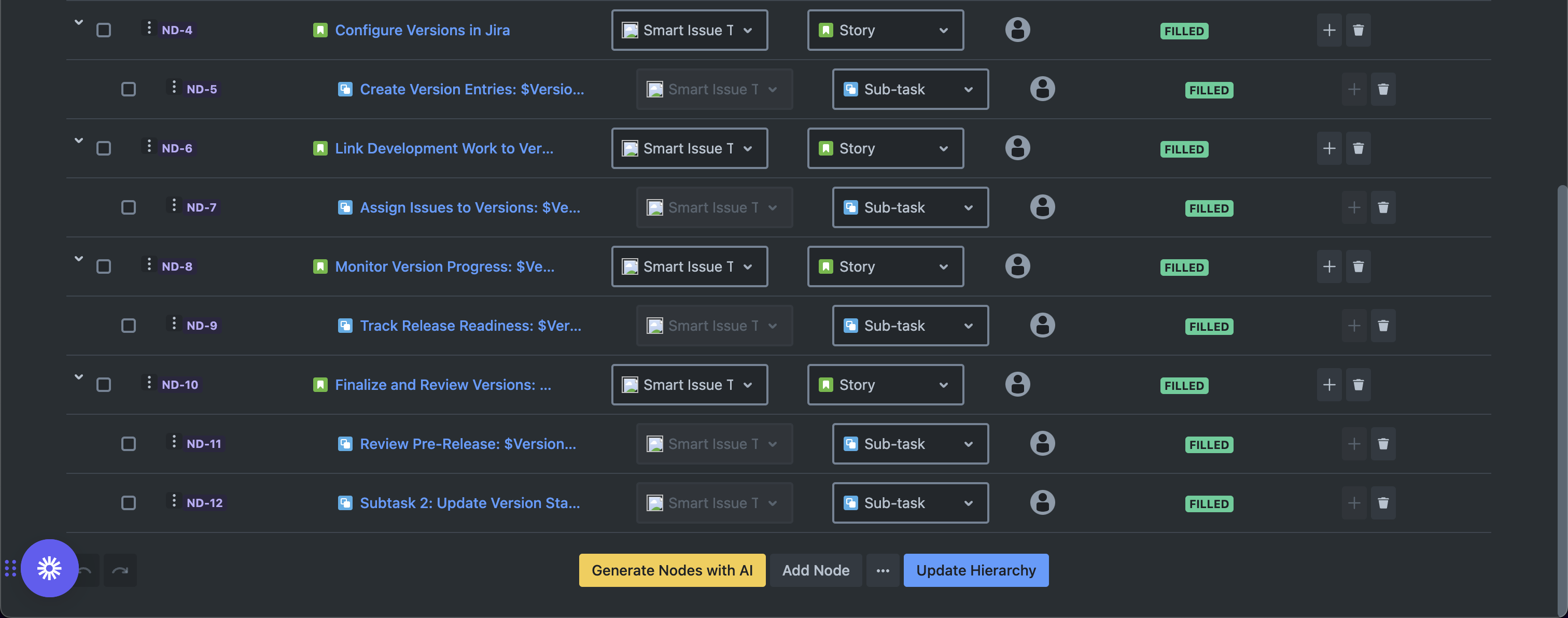Open drag handle menu for ND-10
The image size is (1568, 618).
click(149, 383)
